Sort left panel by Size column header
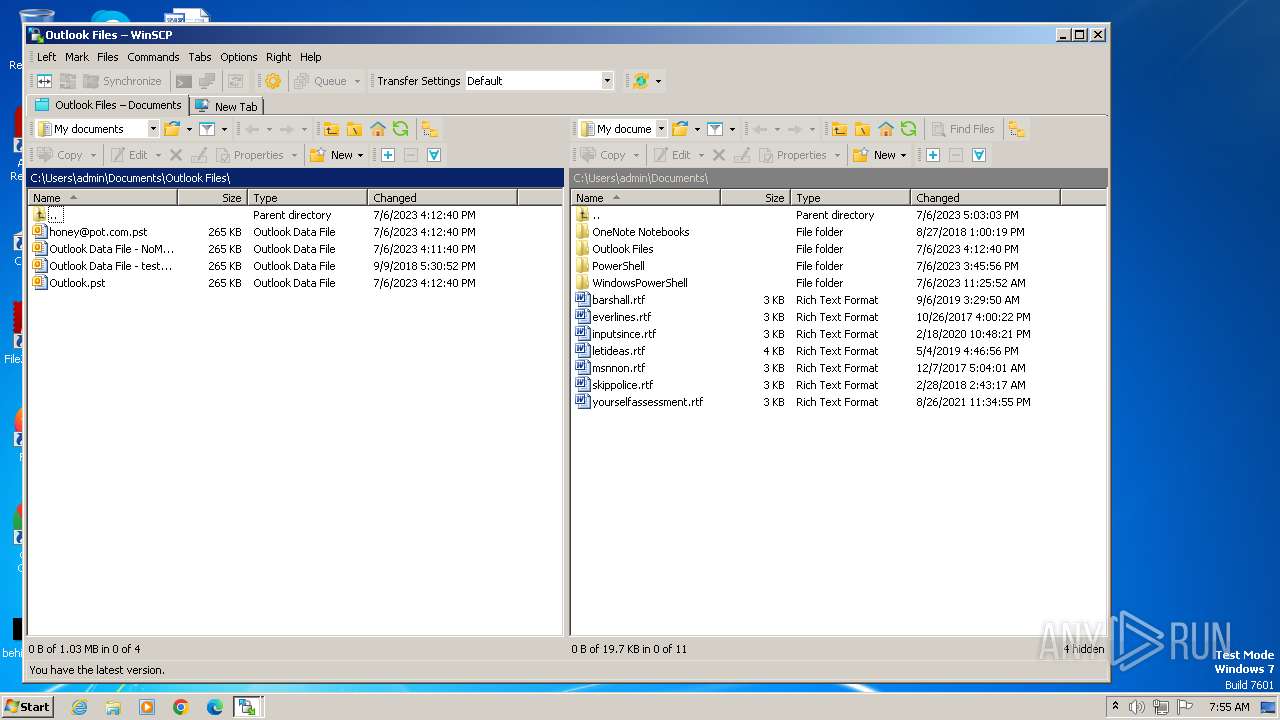 click(x=212, y=198)
